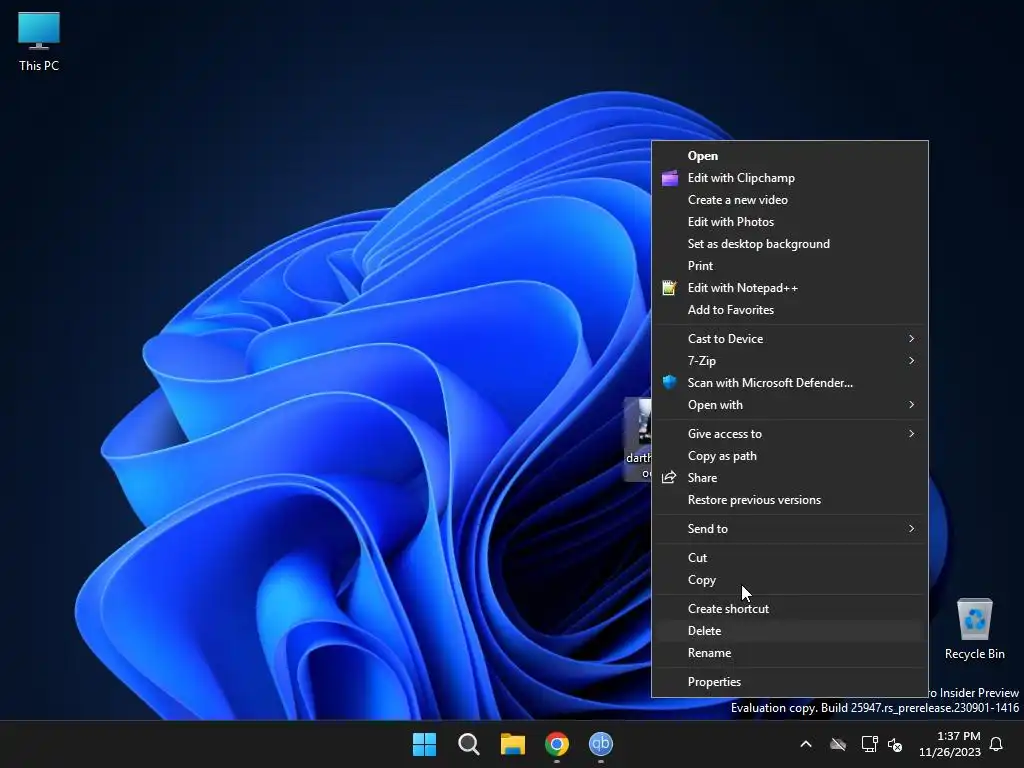This screenshot has width=1024, height=768.
Task: Choose Delete from context menu
Action: coord(790,630)
